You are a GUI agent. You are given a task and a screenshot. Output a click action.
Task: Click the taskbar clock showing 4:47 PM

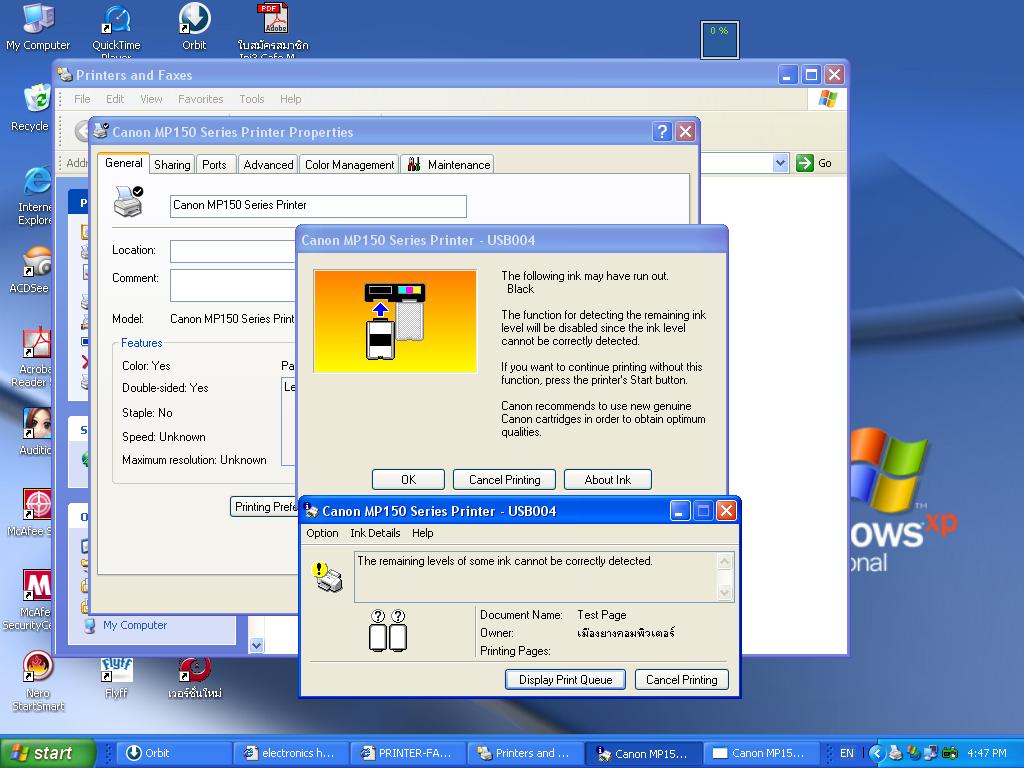tap(987, 753)
